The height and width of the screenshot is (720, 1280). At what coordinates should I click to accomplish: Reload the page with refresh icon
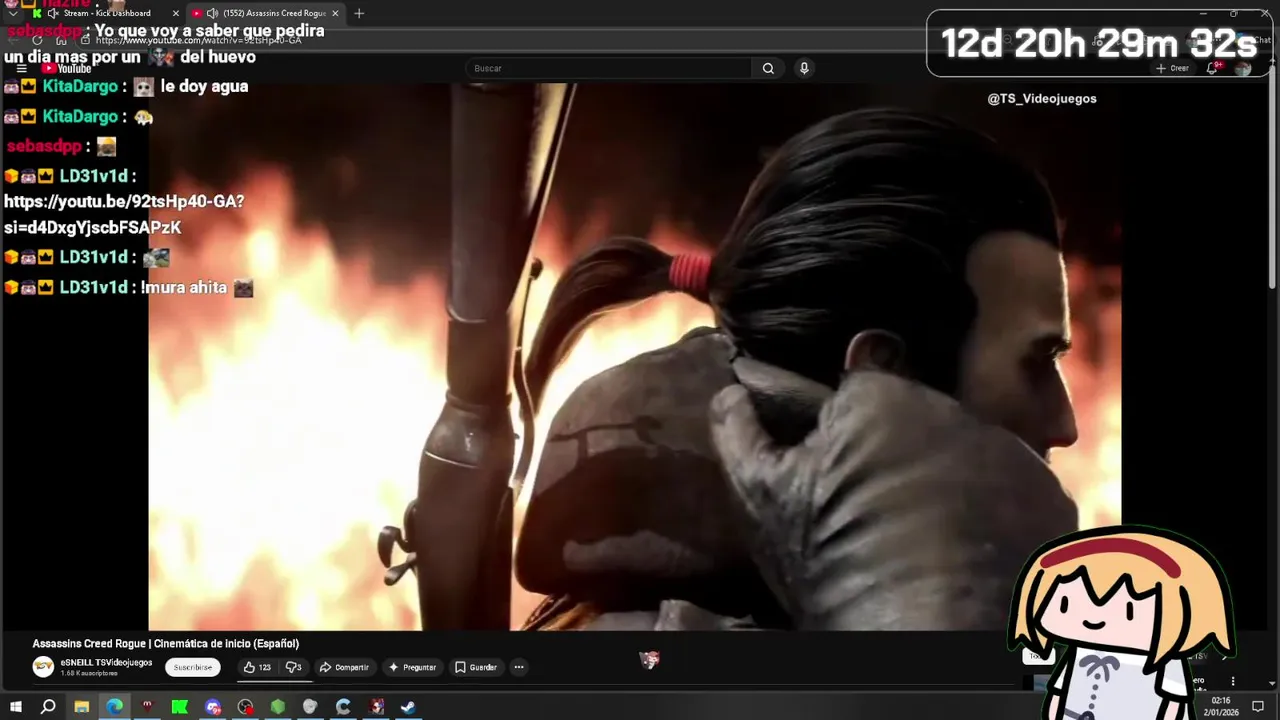tap(37, 40)
